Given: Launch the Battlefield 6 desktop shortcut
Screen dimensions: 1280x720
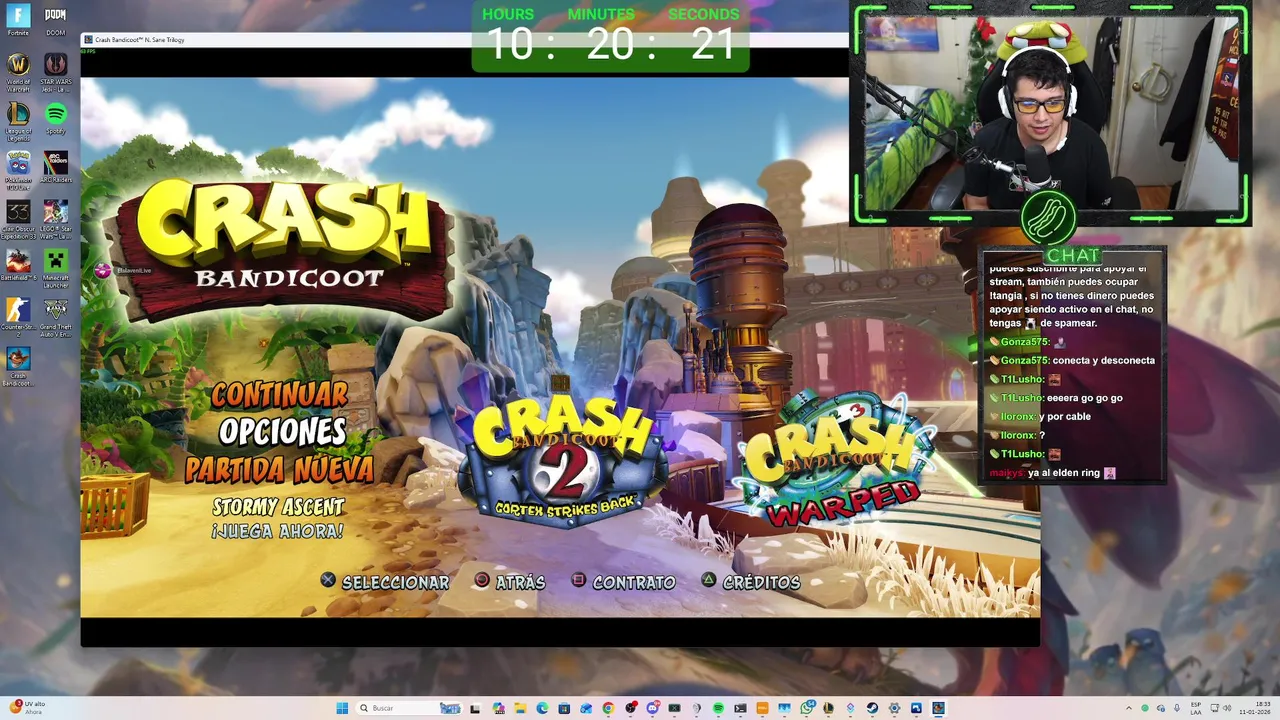Looking at the screenshot, I should pyautogui.click(x=18, y=266).
